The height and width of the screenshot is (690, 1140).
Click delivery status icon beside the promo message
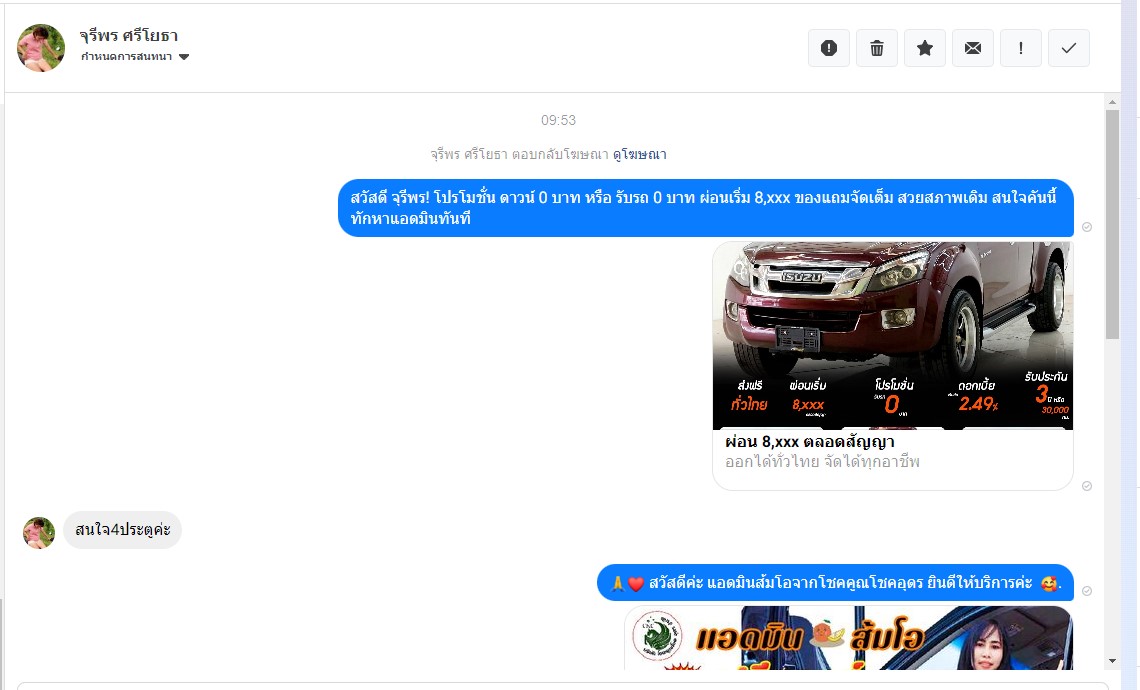1087,227
